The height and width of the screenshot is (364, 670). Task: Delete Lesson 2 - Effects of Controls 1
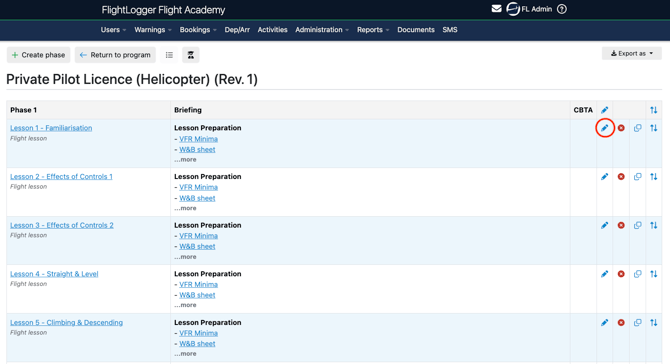point(621,176)
